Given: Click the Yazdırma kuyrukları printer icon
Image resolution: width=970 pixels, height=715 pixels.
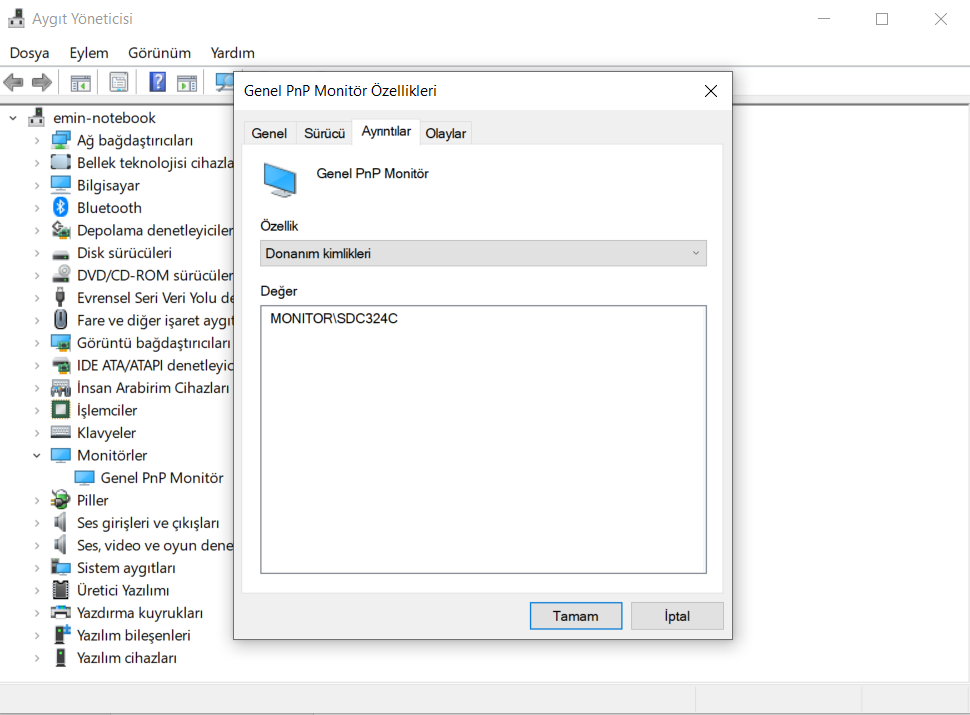Looking at the screenshot, I should pyautogui.click(x=61, y=612).
